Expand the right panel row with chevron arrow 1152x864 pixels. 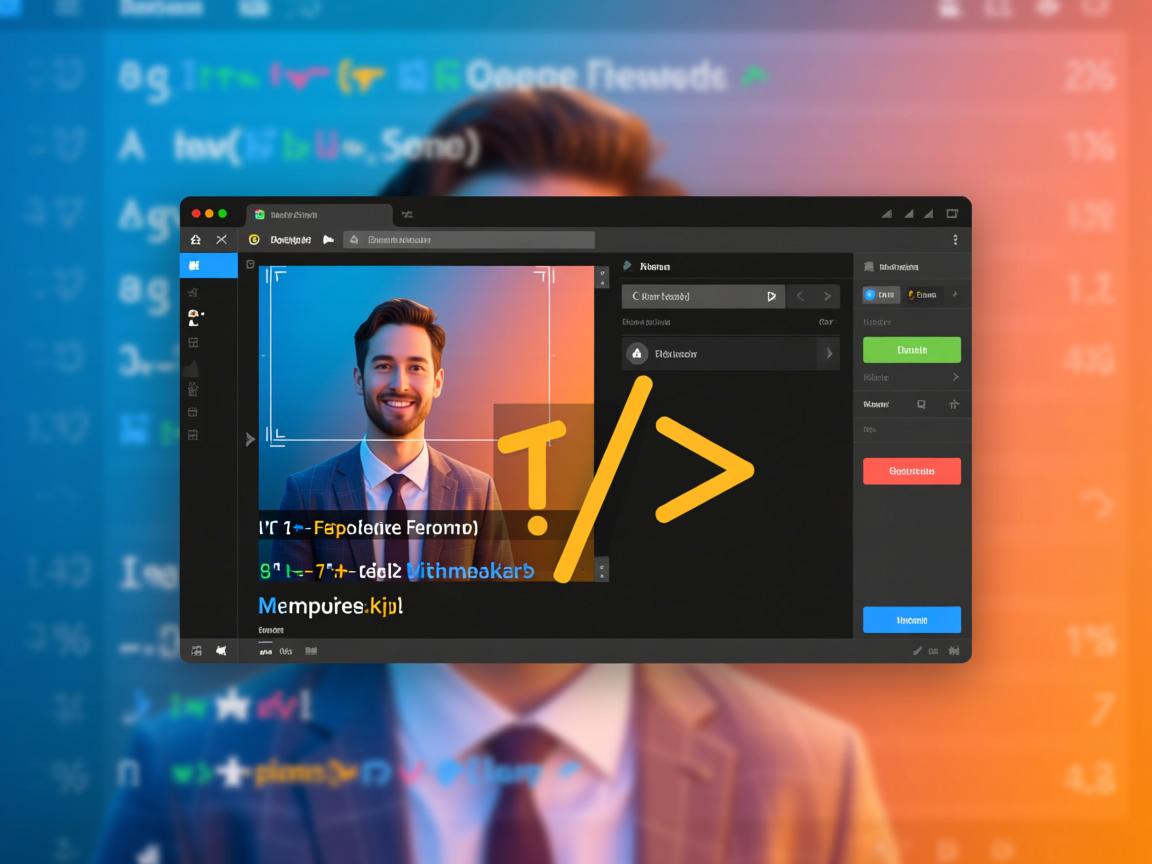[x=955, y=377]
